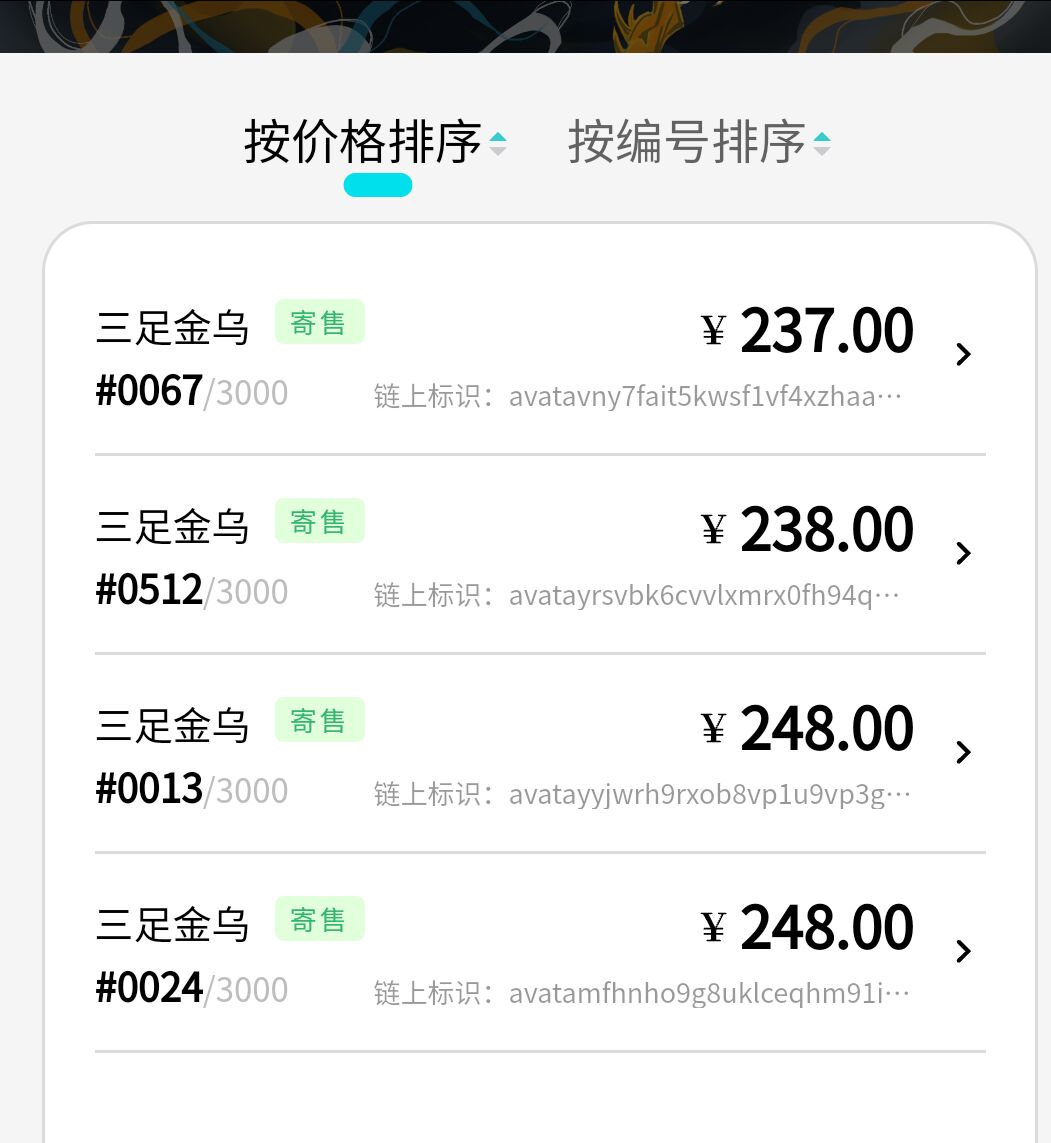Image resolution: width=1051 pixels, height=1143 pixels.
Task: Tap chain ID starting avatayrsvbk6
Action: (640, 596)
